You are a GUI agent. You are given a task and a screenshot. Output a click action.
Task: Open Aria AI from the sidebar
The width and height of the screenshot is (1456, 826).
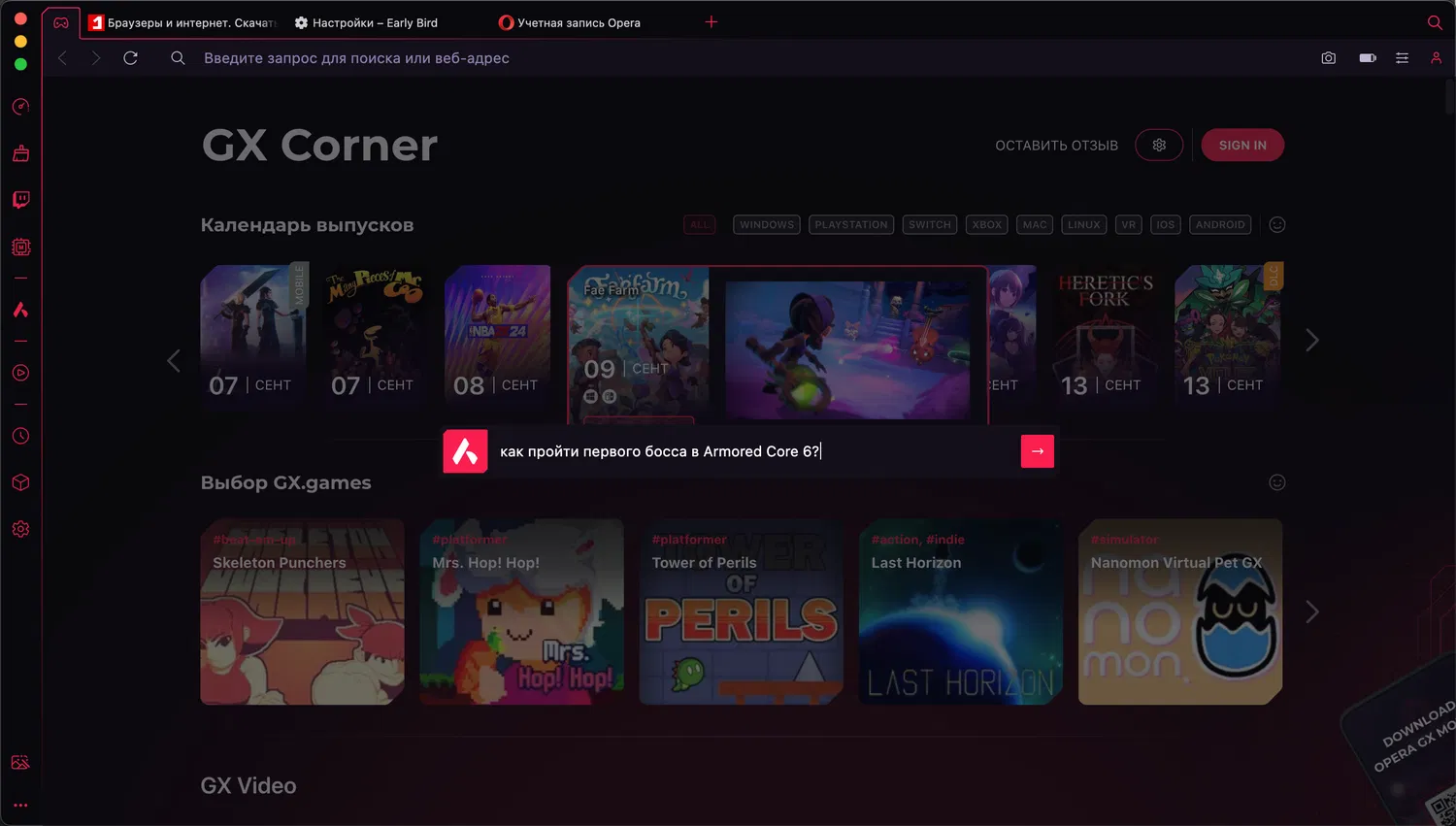[x=20, y=310]
